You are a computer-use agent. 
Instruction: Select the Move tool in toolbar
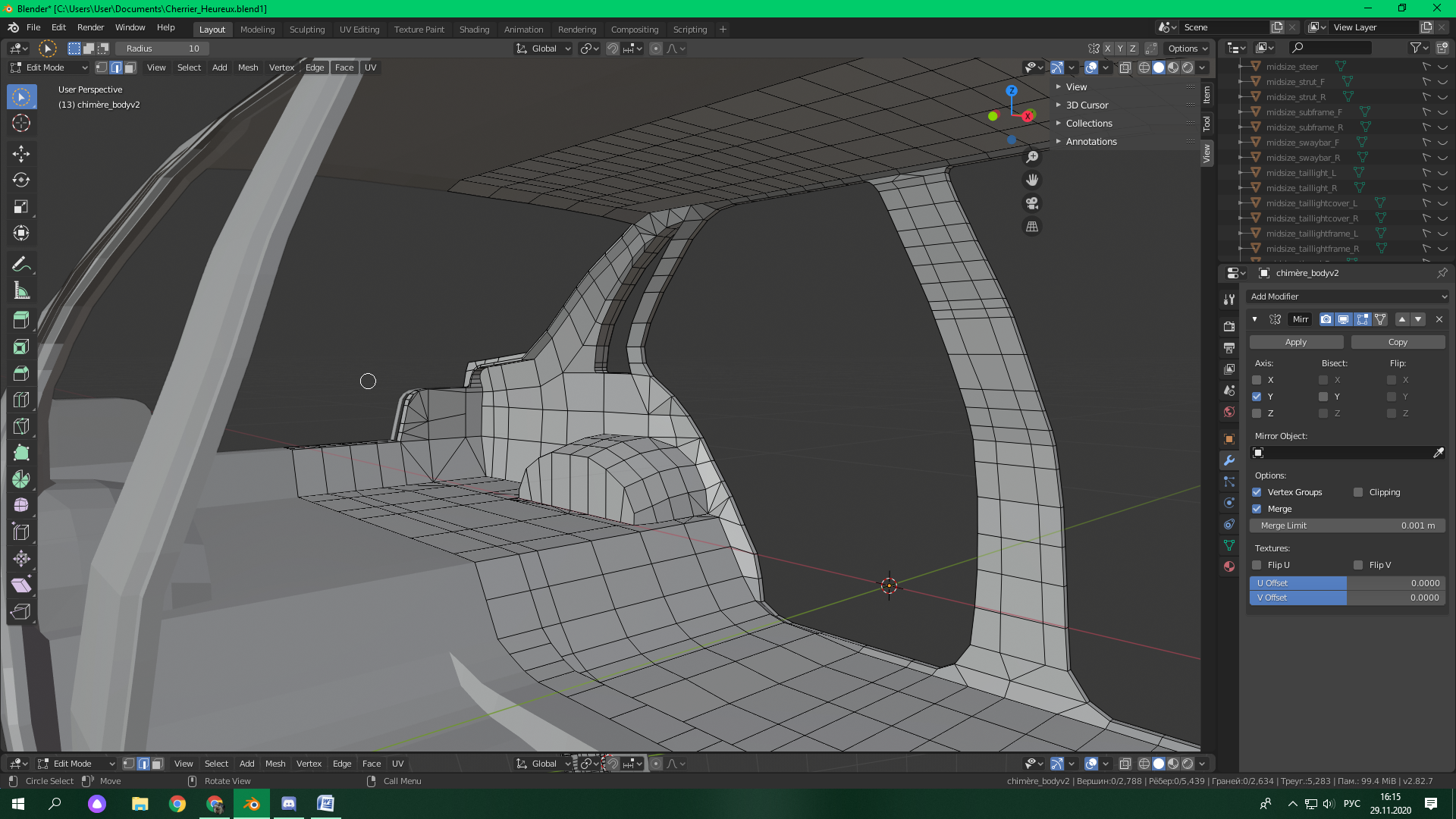(x=21, y=154)
